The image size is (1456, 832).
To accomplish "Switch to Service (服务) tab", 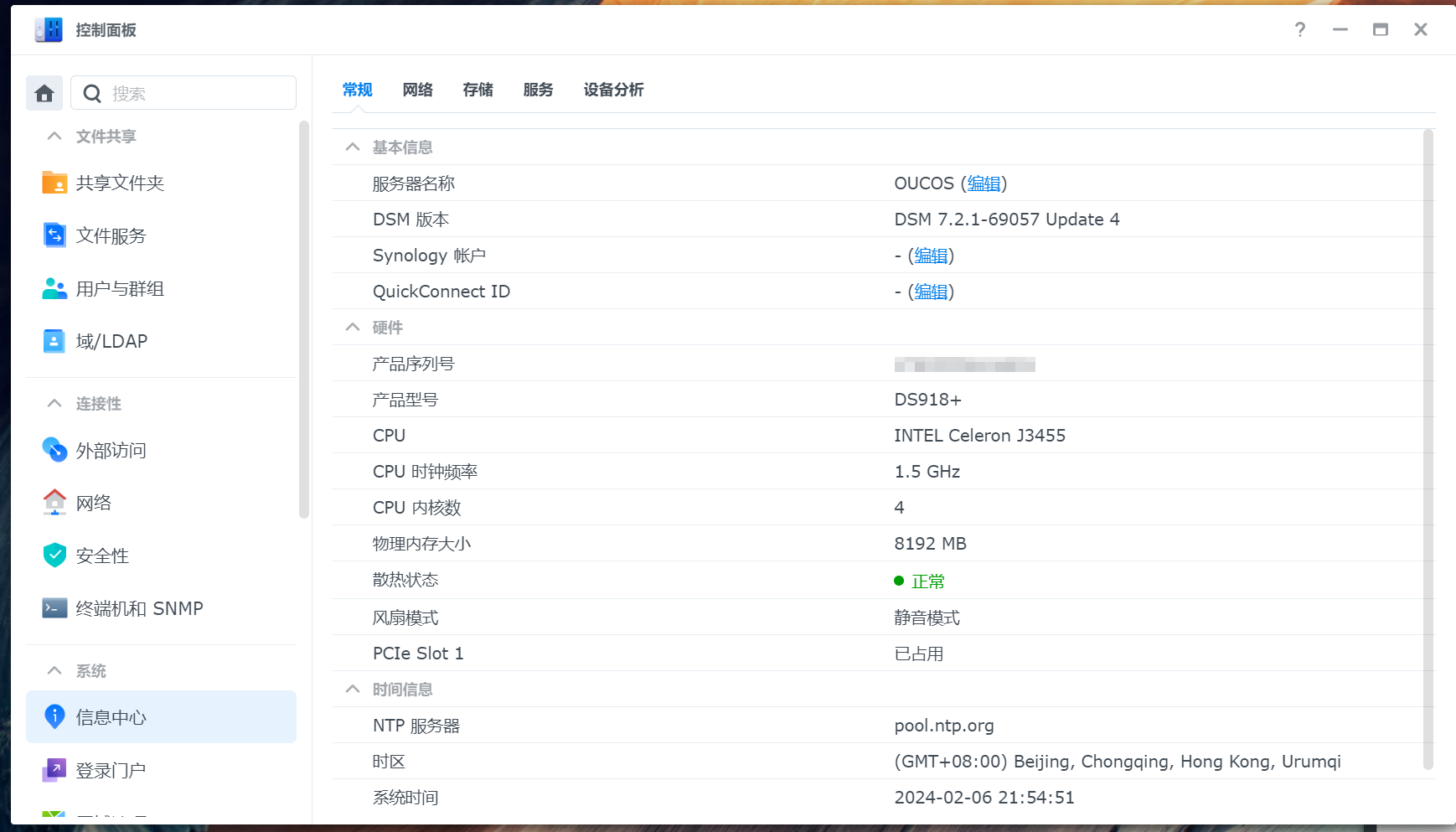I will tap(539, 90).
